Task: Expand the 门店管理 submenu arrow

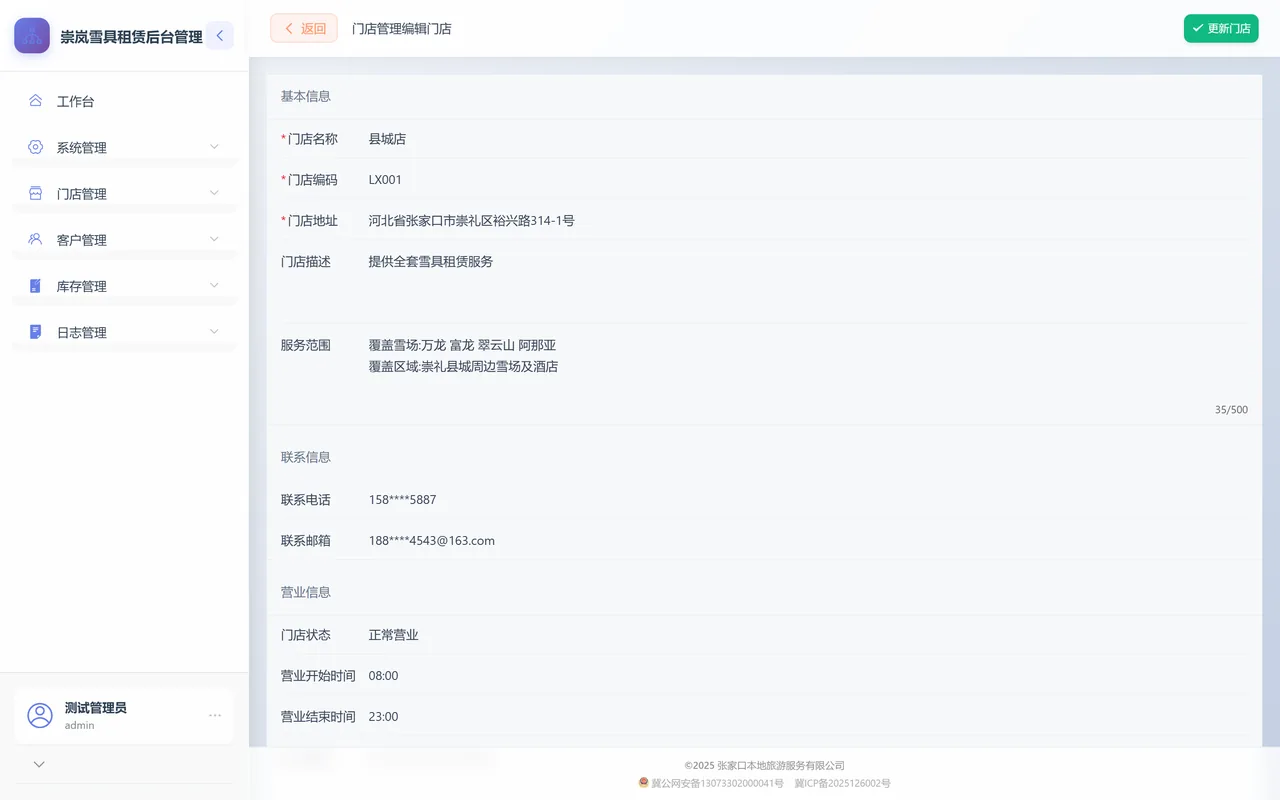Action: click(x=214, y=193)
